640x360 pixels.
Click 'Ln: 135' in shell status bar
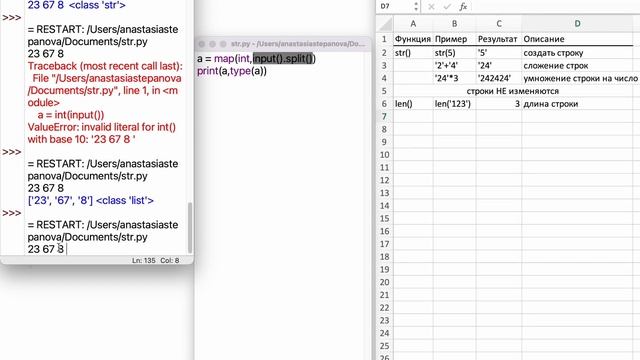(x=144, y=260)
